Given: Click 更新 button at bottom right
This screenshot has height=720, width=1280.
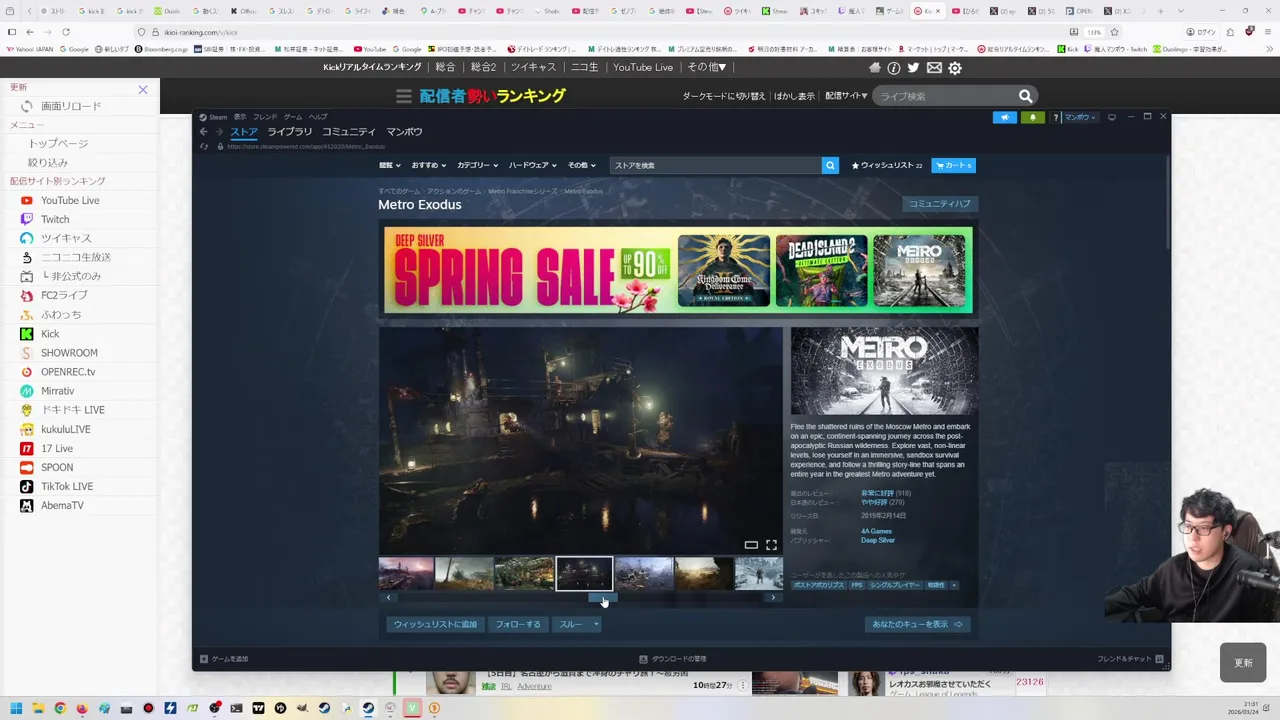Looking at the screenshot, I should tap(1243, 663).
